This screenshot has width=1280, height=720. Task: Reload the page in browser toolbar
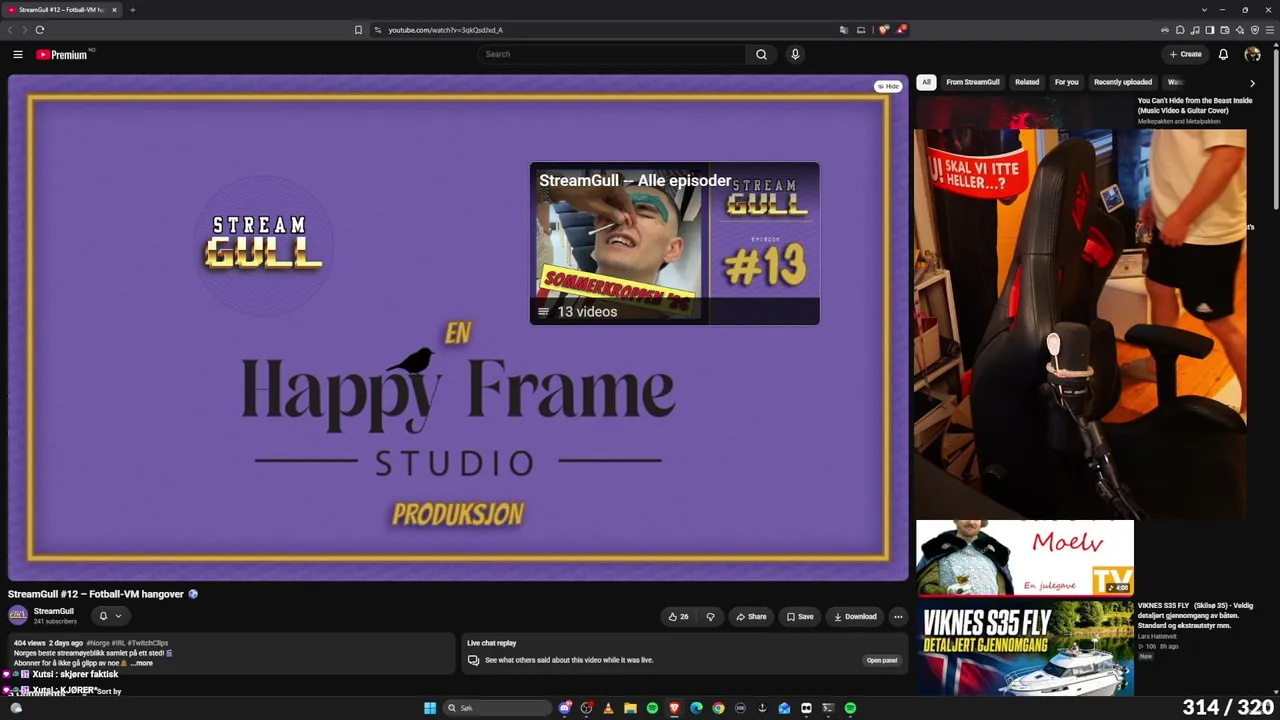(40, 30)
